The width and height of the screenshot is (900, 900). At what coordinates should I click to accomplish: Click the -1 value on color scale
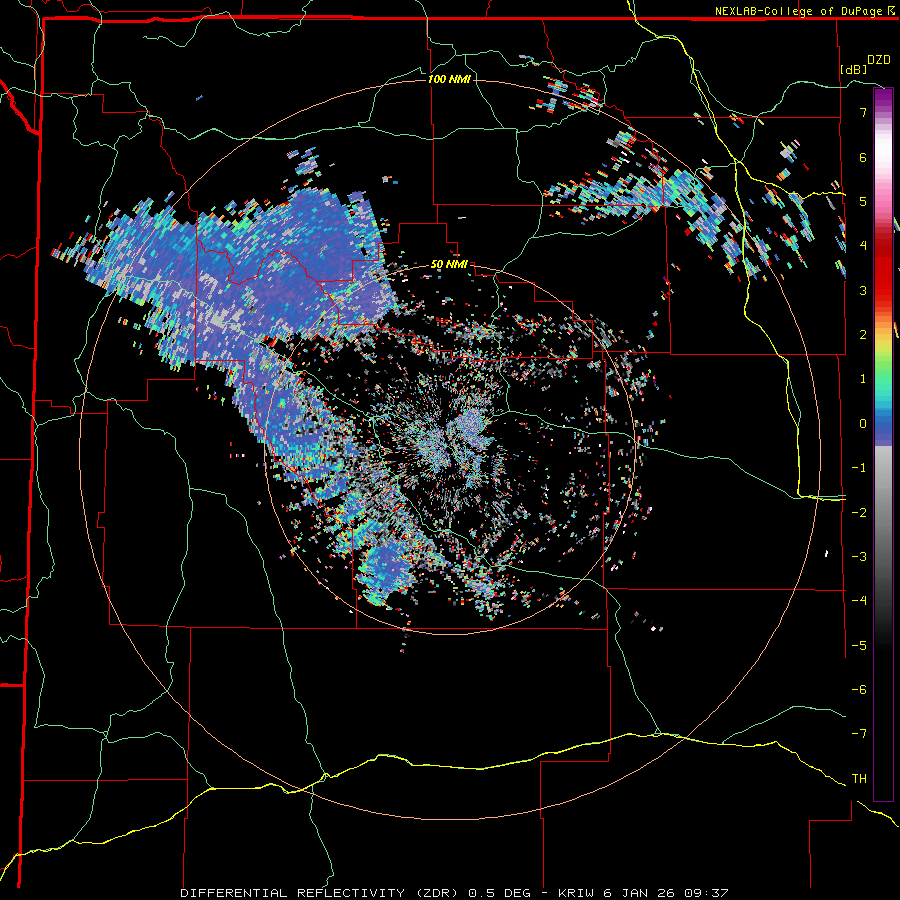tap(859, 468)
